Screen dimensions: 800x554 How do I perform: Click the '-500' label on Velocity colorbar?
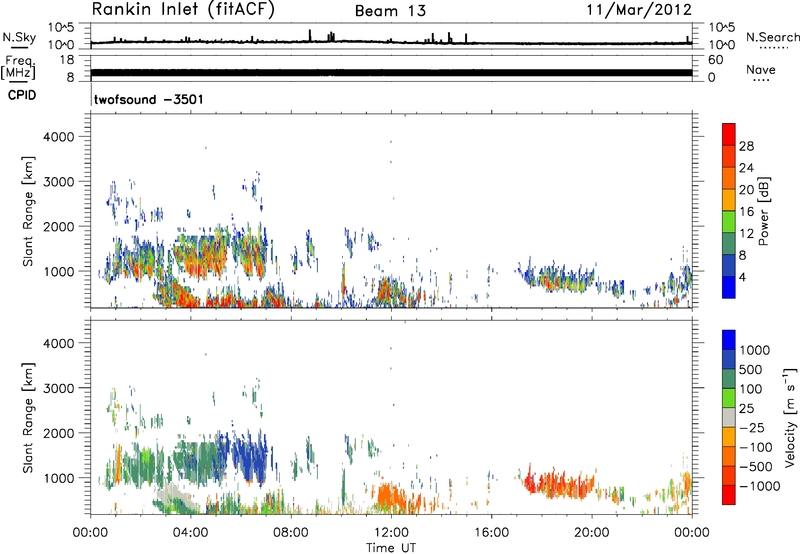click(x=755, y=467)
